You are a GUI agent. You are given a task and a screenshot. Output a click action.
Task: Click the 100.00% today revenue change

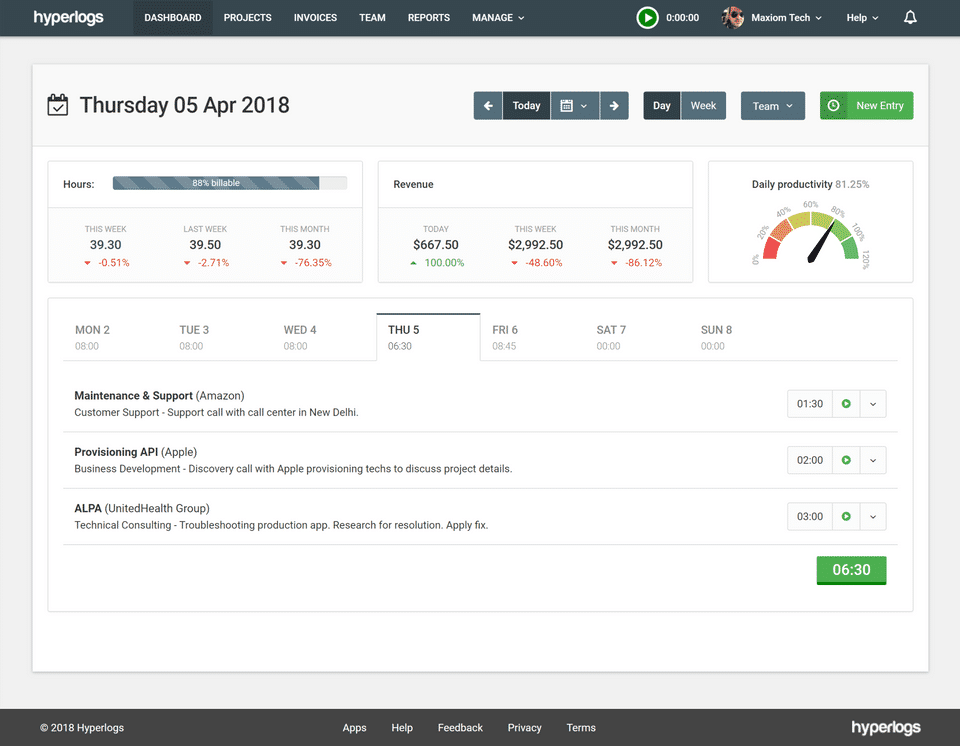point(437,263)
